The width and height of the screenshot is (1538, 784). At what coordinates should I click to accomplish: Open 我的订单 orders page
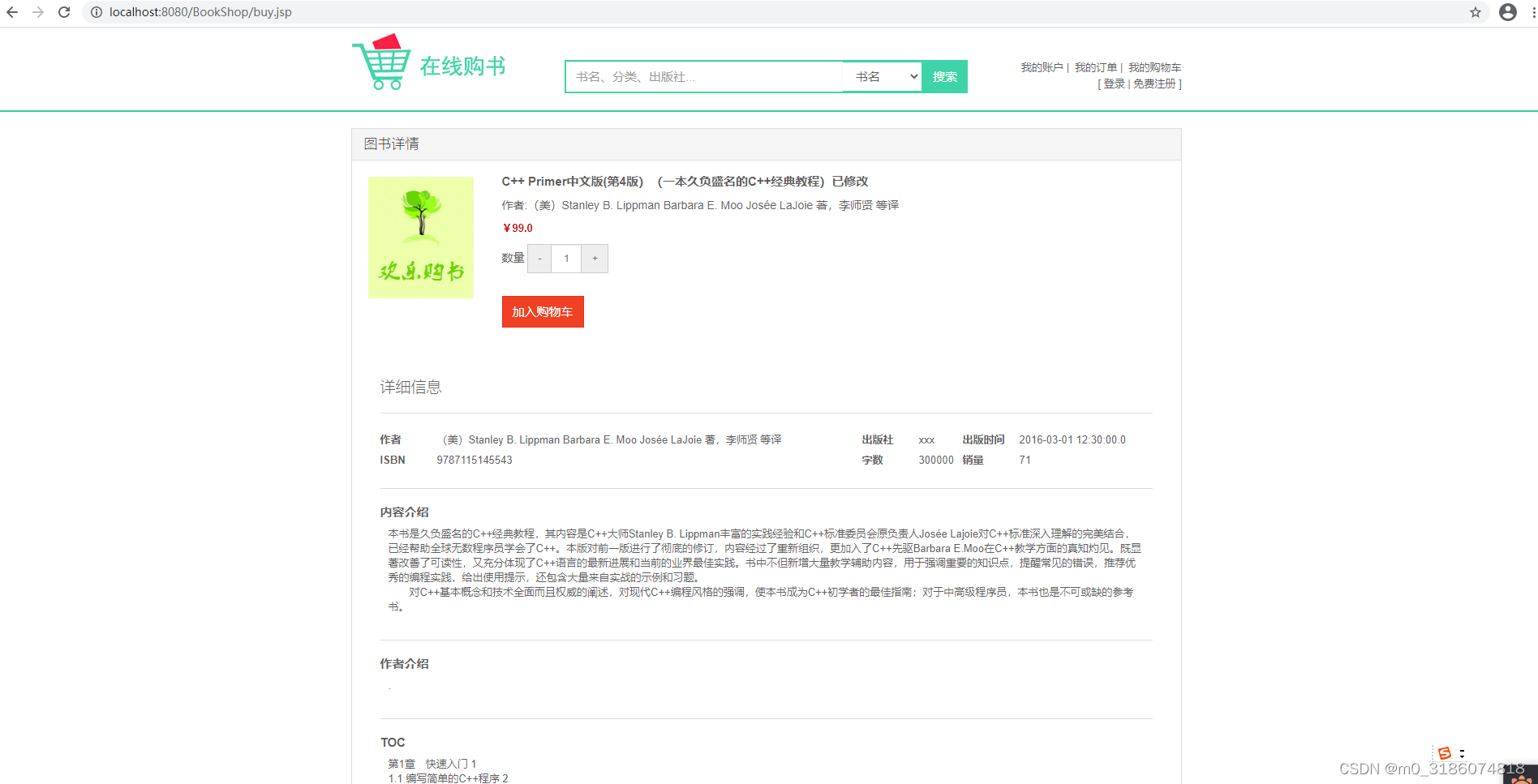coord(1095,67)
